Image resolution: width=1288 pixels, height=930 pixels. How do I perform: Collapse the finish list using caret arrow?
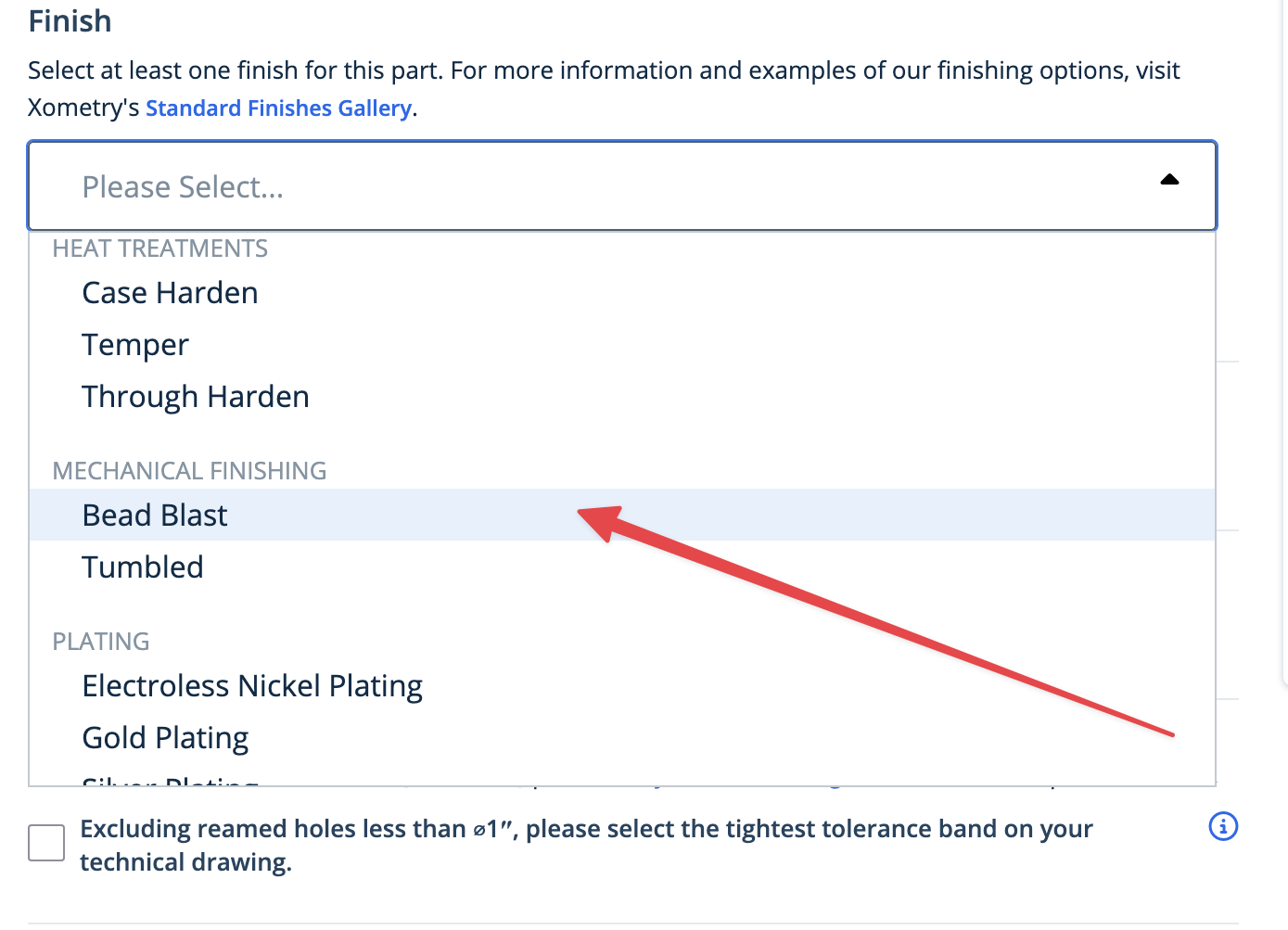point(1169,181)
